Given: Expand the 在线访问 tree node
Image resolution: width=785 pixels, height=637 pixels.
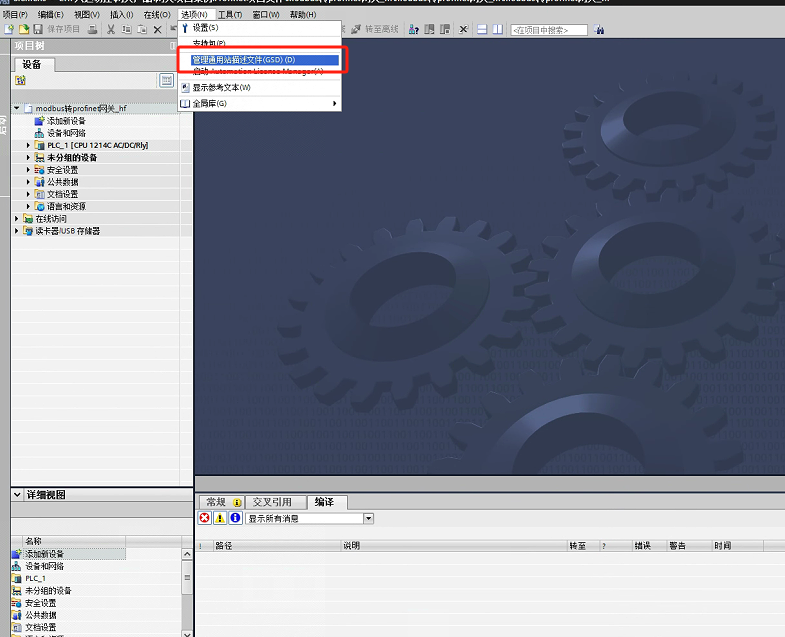Looking at the screenshot, I should tap(17, 219).
